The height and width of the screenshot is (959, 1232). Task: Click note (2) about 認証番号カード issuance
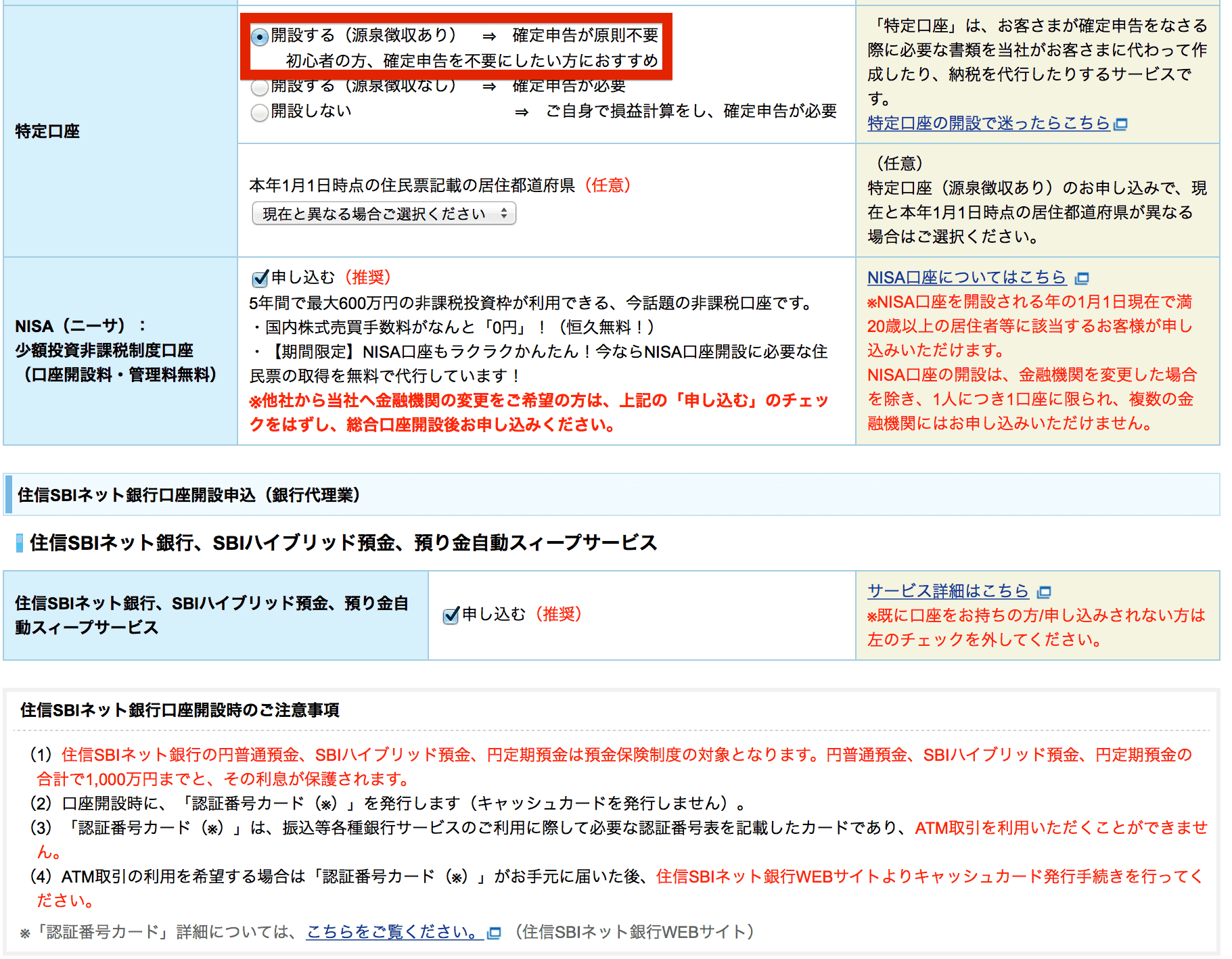click(388, 803)
